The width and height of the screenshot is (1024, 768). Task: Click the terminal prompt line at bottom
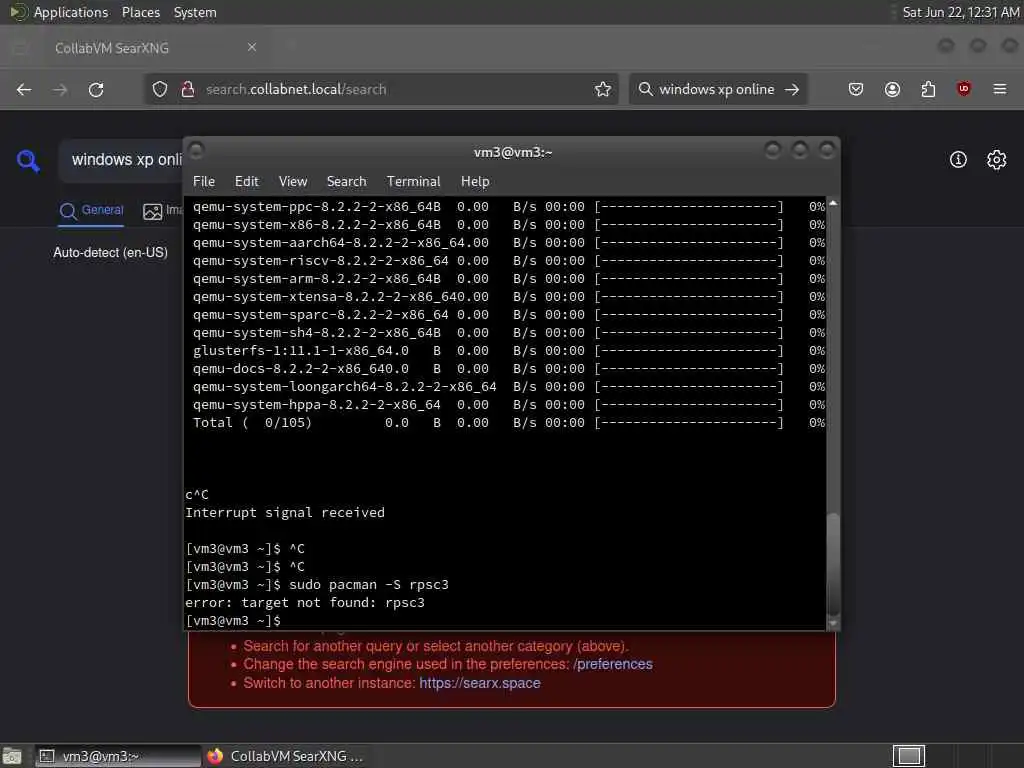pyautogui.click(x=233, y=621)
